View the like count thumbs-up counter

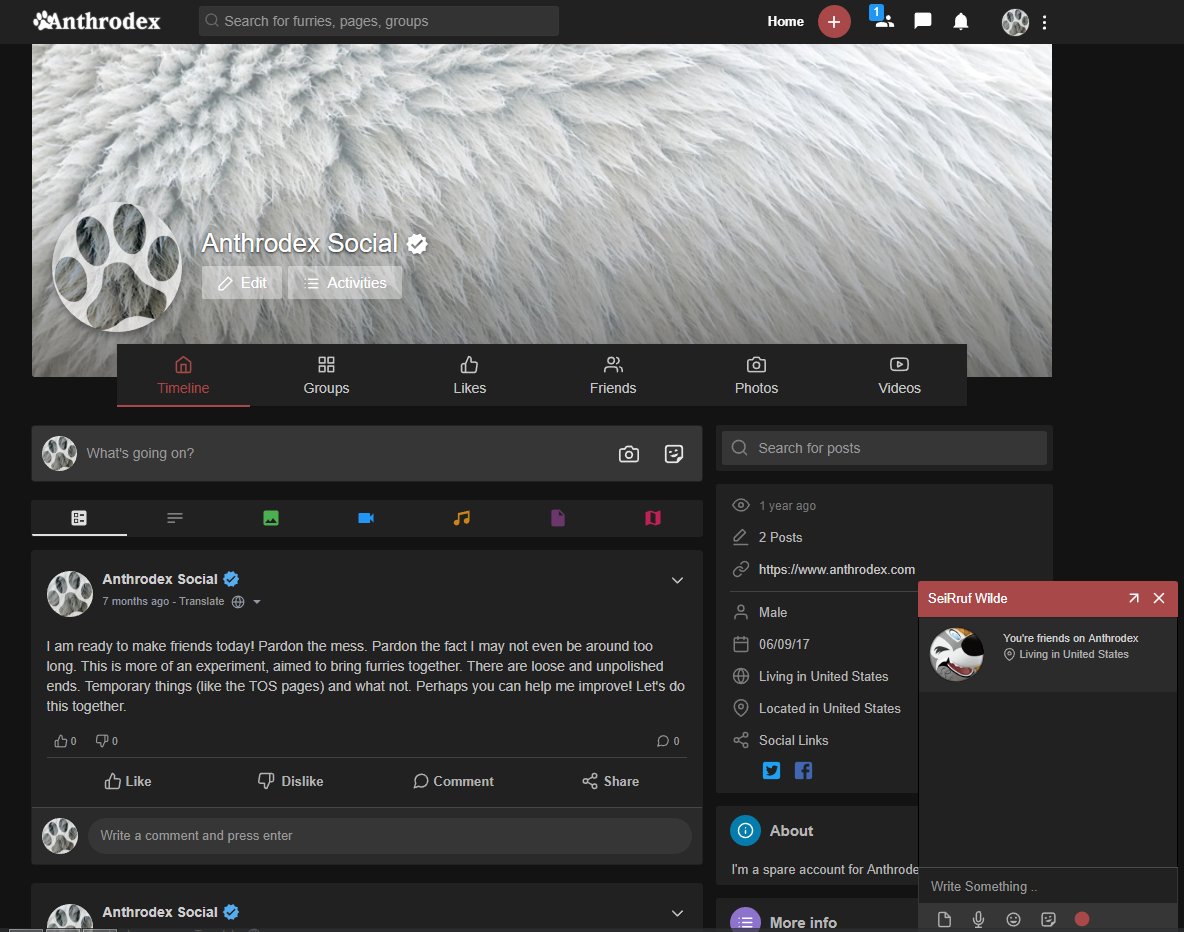(x=65, y=741)
